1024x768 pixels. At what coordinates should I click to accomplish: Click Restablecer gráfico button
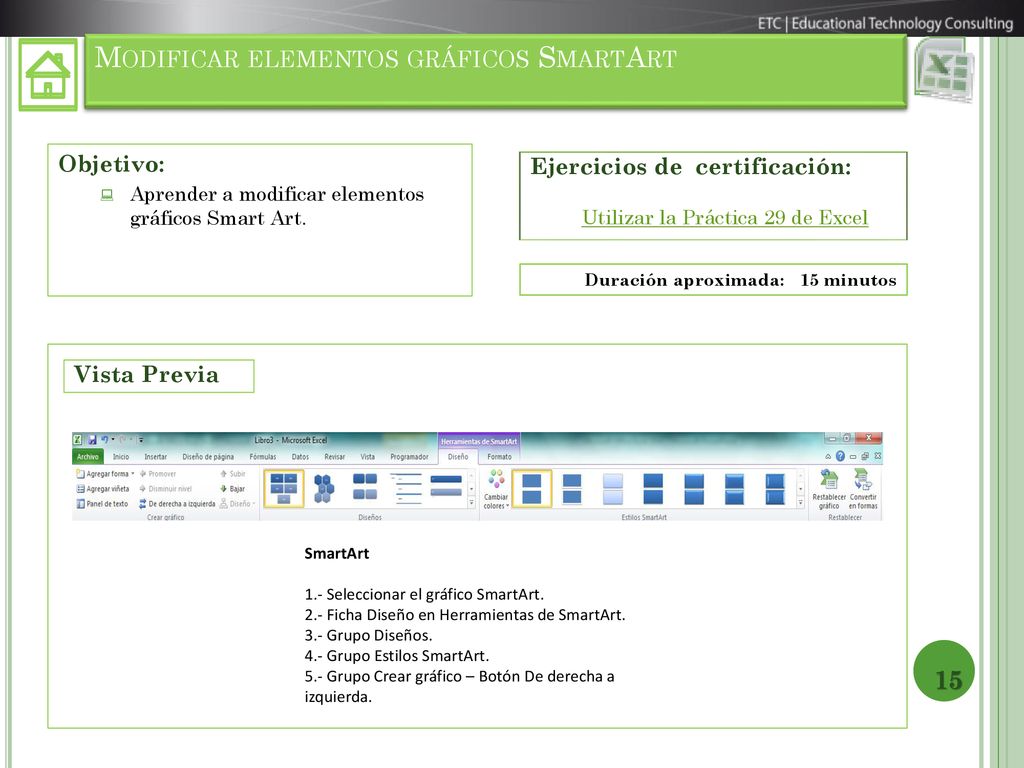coord(829,490)
